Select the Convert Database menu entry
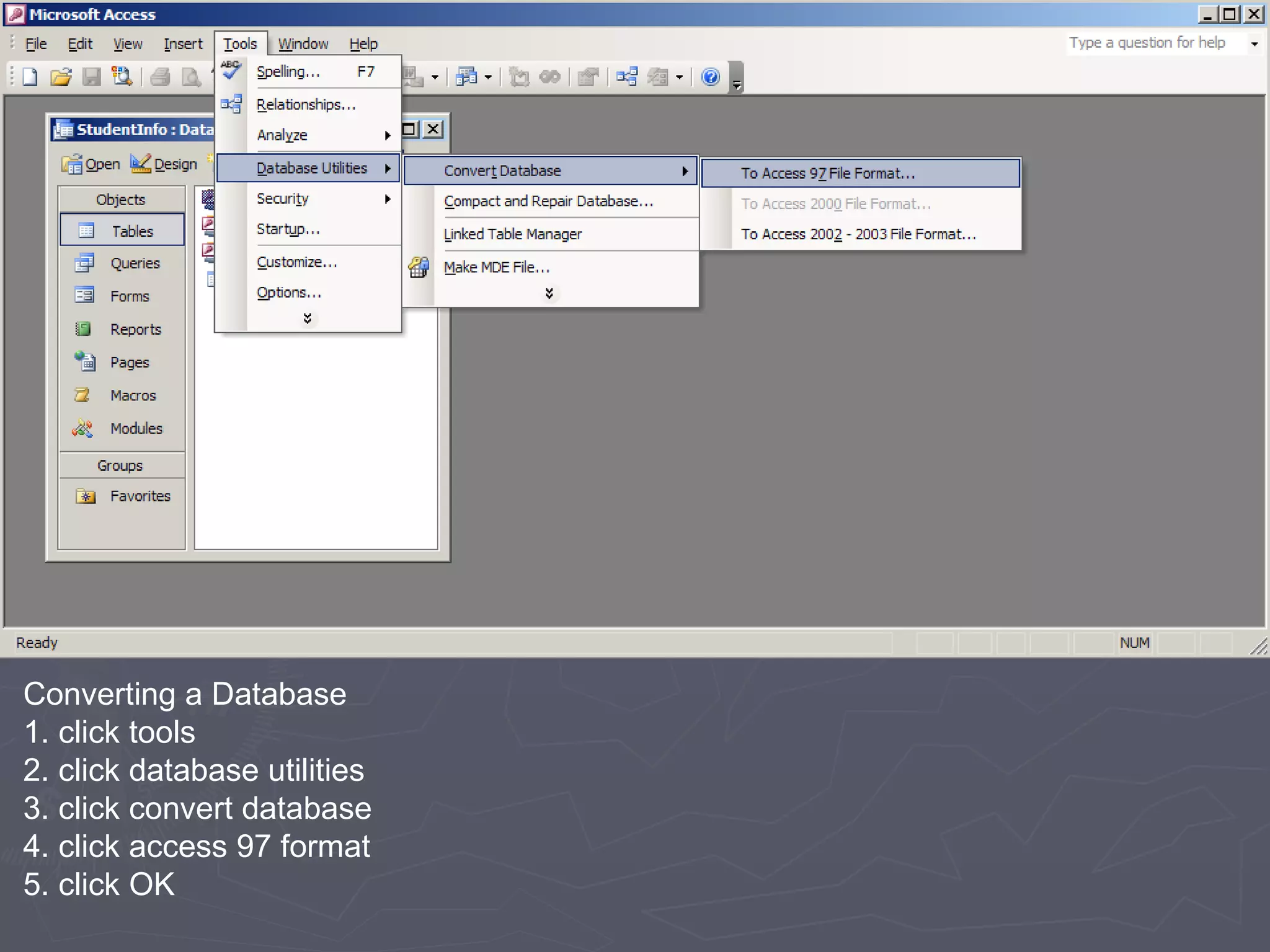The height and width of the screenshot is (952, 1270). (551, 170)
